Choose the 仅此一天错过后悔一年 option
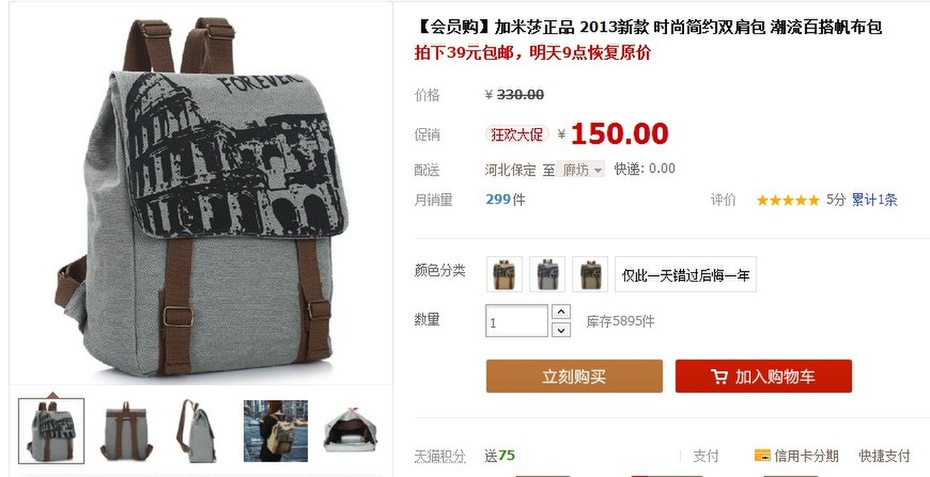The width and height of the screenshot is (930, 477). pyautogui.click(x=686, y=275)
